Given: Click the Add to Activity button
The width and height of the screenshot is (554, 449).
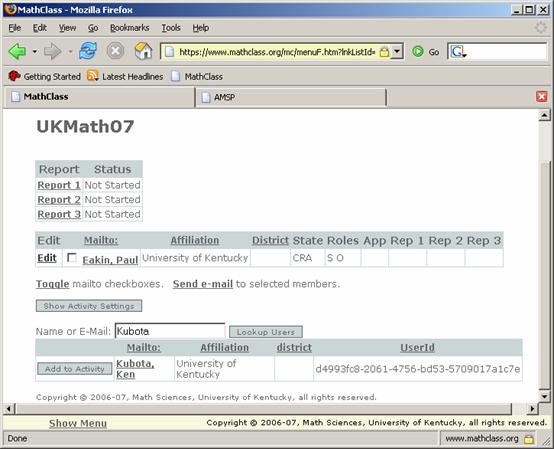Looking at the screenshot, I should [75, 369].
